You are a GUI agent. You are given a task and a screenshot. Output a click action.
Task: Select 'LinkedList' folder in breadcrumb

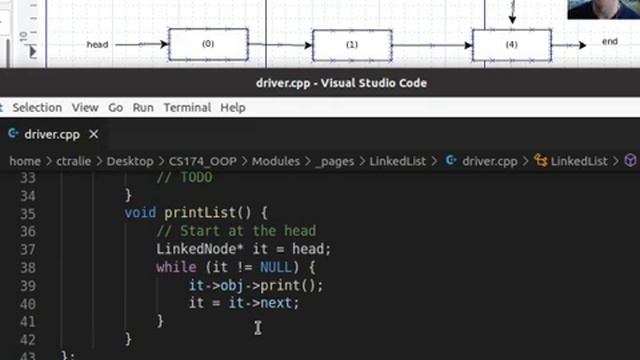click(x=398, y=161)
